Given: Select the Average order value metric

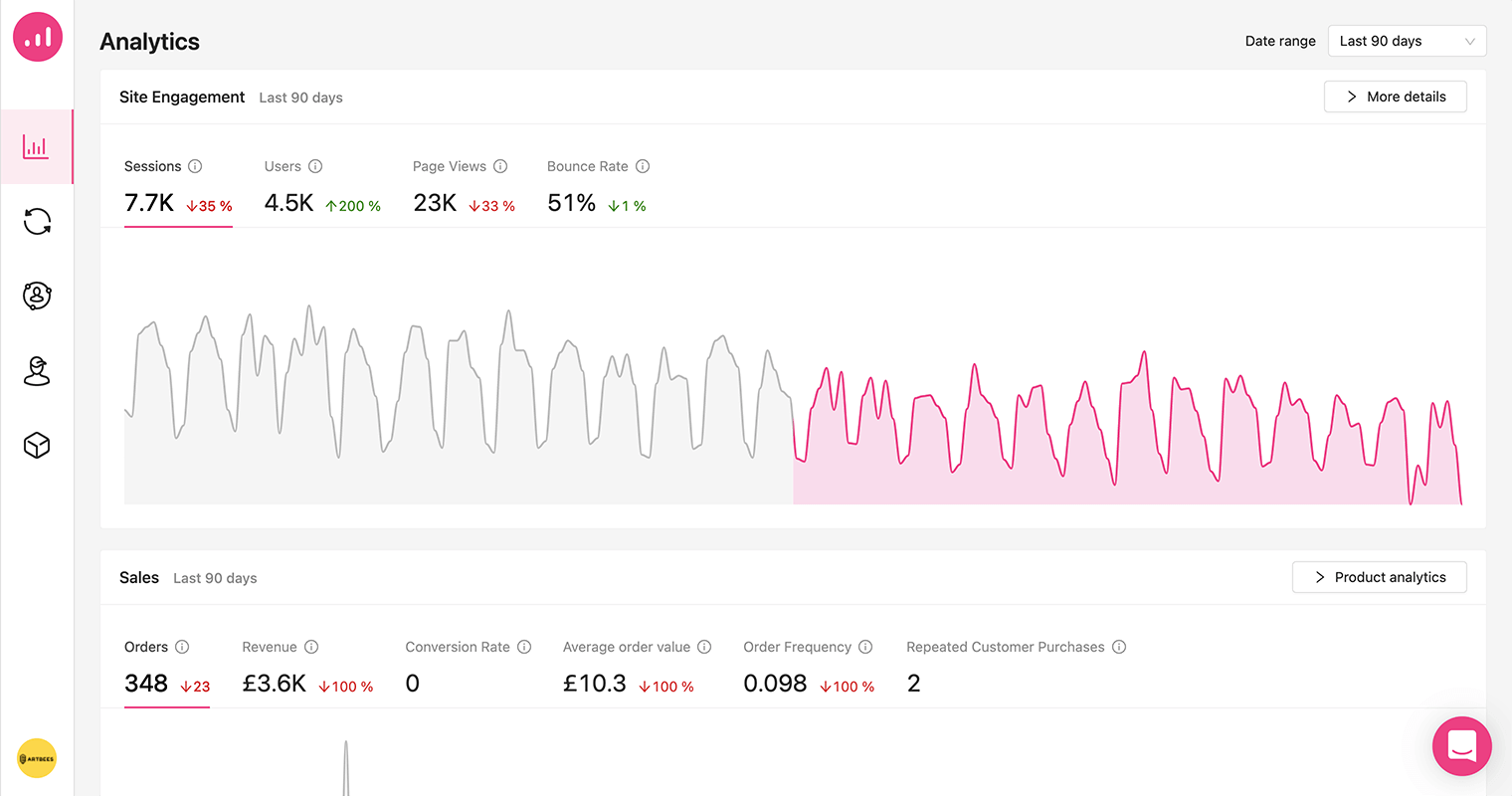Looking at the screenshot, I should 637,668.
